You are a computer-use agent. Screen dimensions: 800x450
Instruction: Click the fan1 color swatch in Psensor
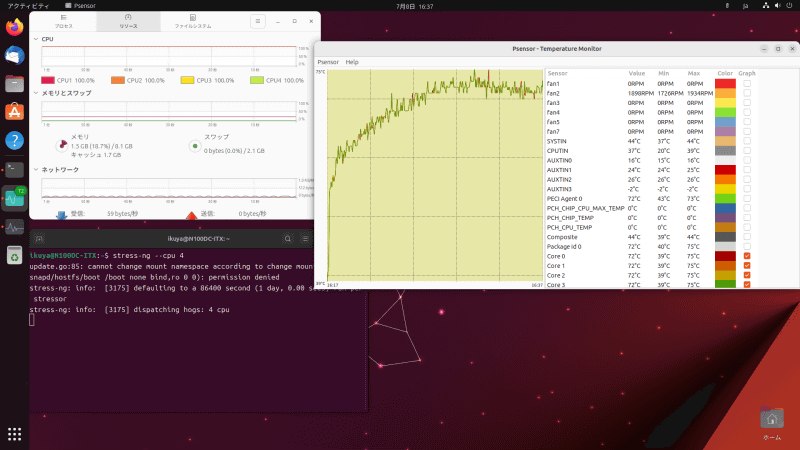(725, 83)
